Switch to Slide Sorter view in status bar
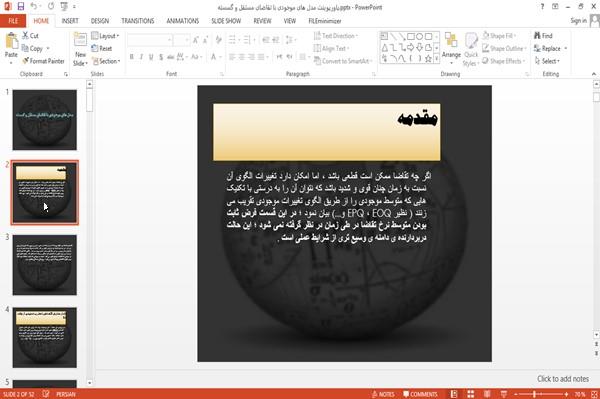Image resolution: width=600 pixels, height=399 pixels. (470, 394)
